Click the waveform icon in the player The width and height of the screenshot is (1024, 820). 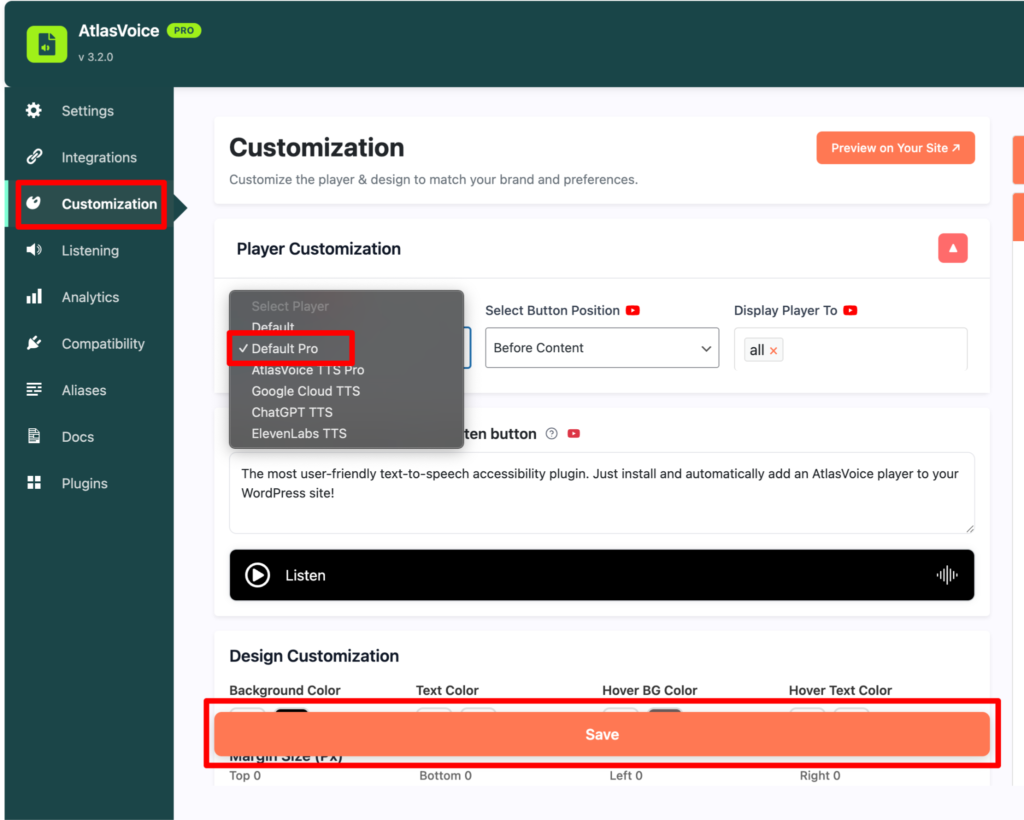(947, 575)
